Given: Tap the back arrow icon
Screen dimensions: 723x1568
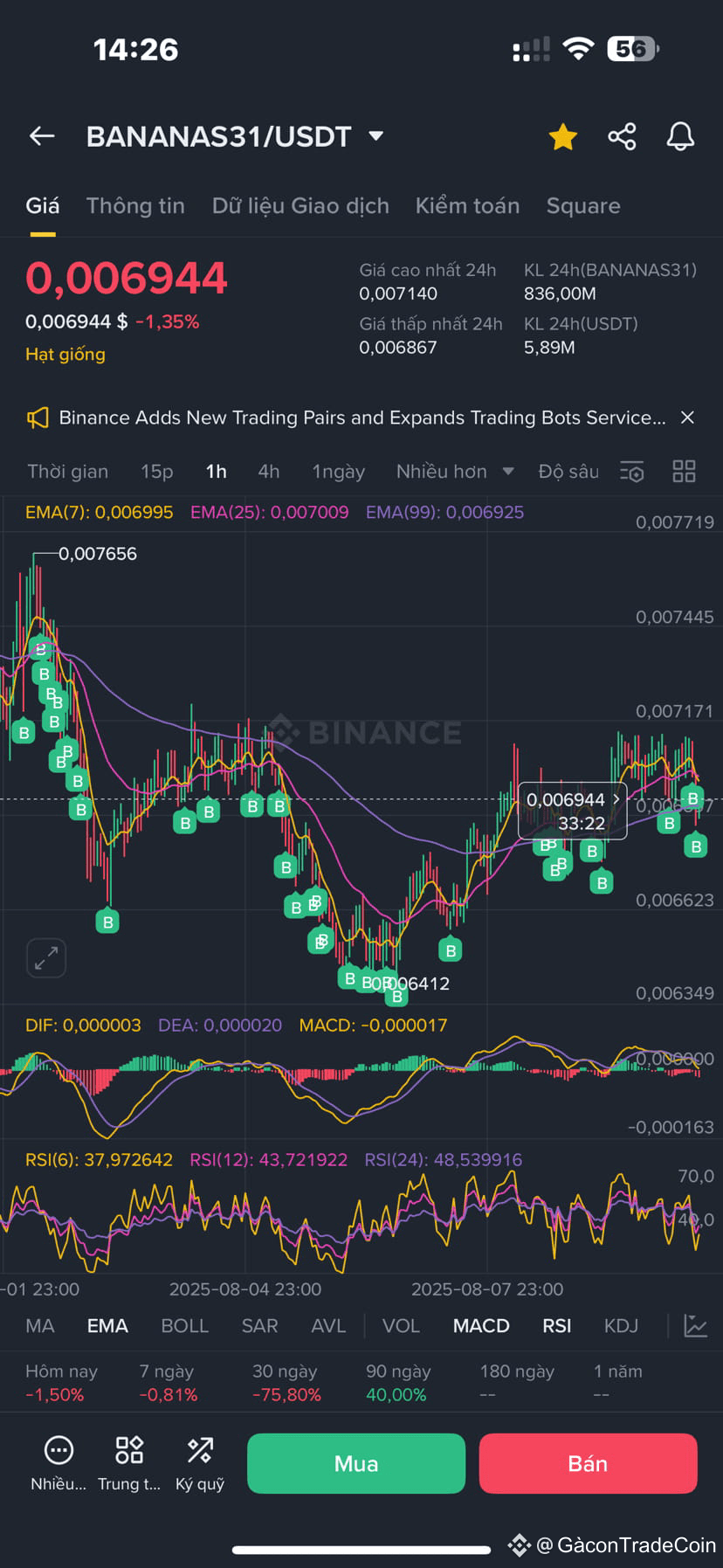Looking at the screenshot, I should click(x=42, y=136).
